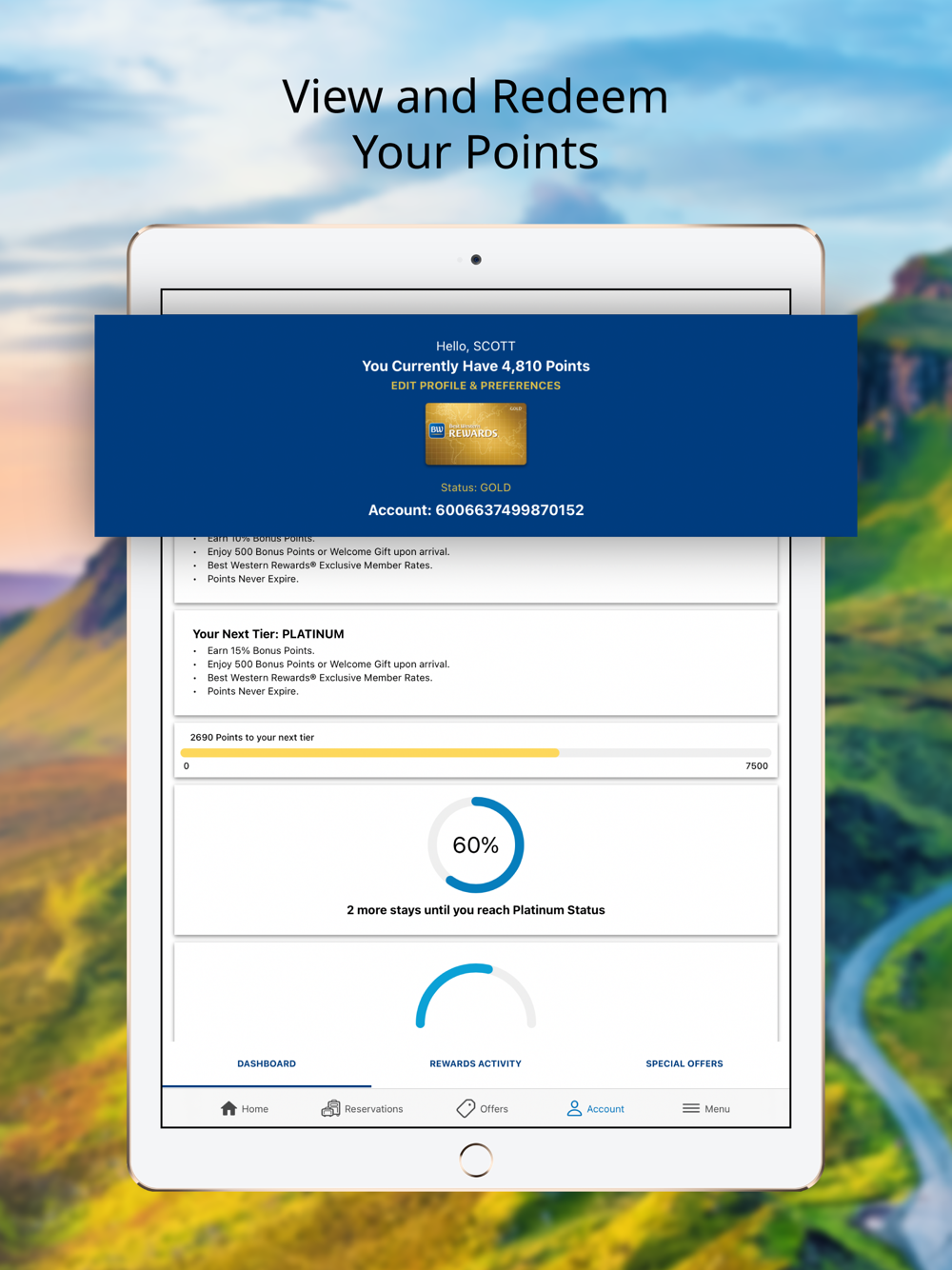Tap the gold Rewards card image

(476, 434)
